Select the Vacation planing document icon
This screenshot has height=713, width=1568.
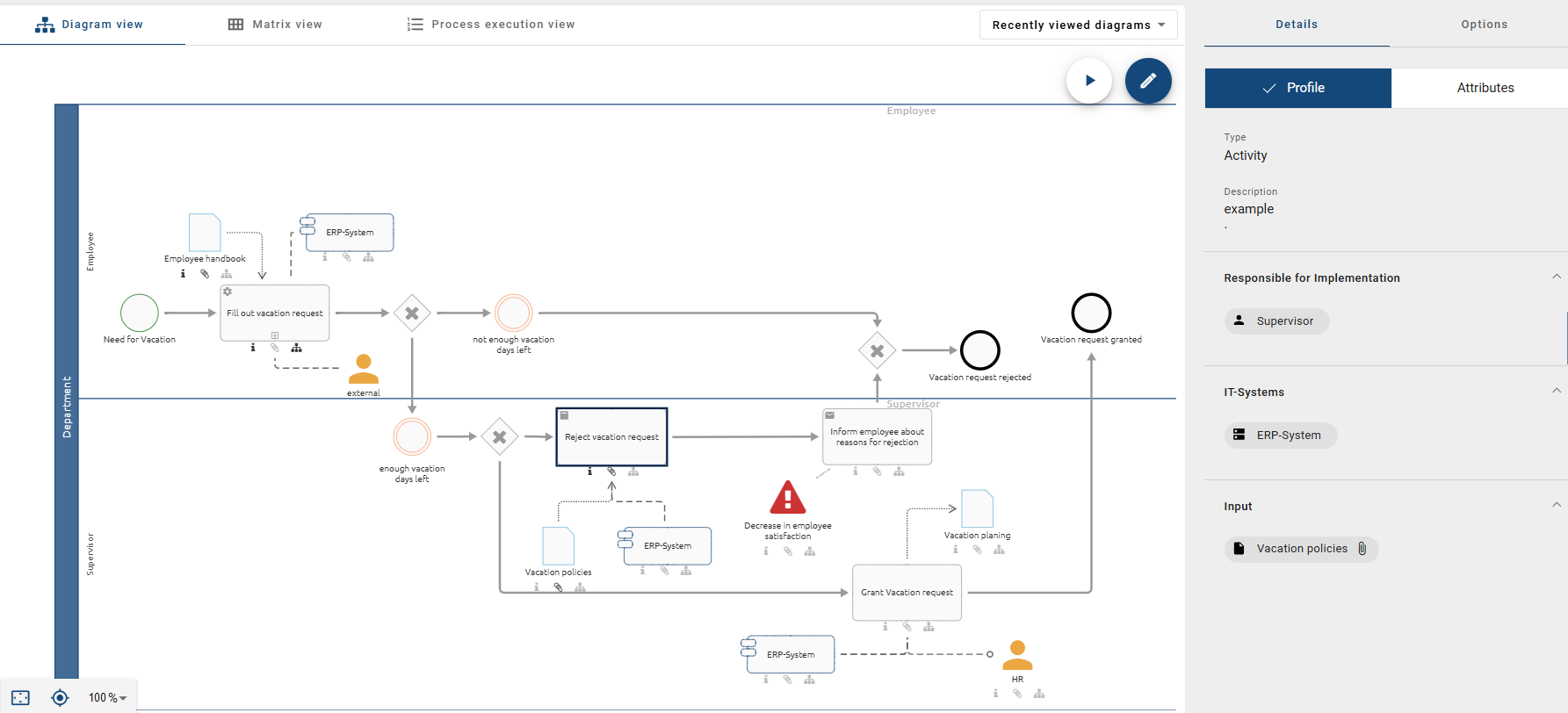pyautogui.click(x=978, y=508)
